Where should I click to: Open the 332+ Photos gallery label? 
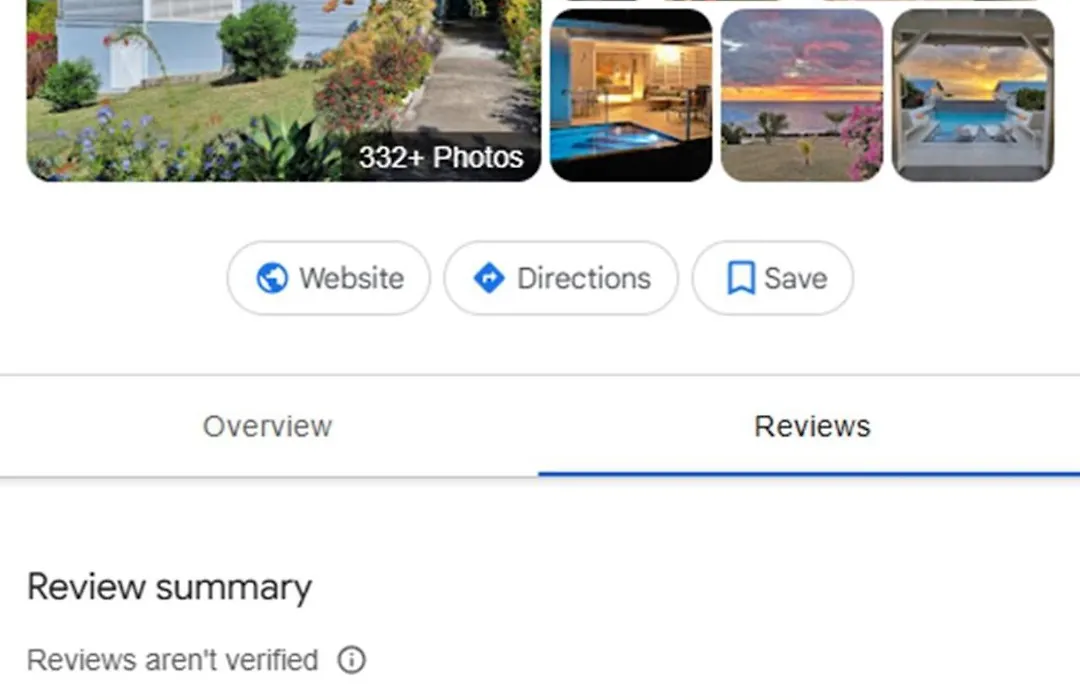pyautogui.click(x=441, y=158)
